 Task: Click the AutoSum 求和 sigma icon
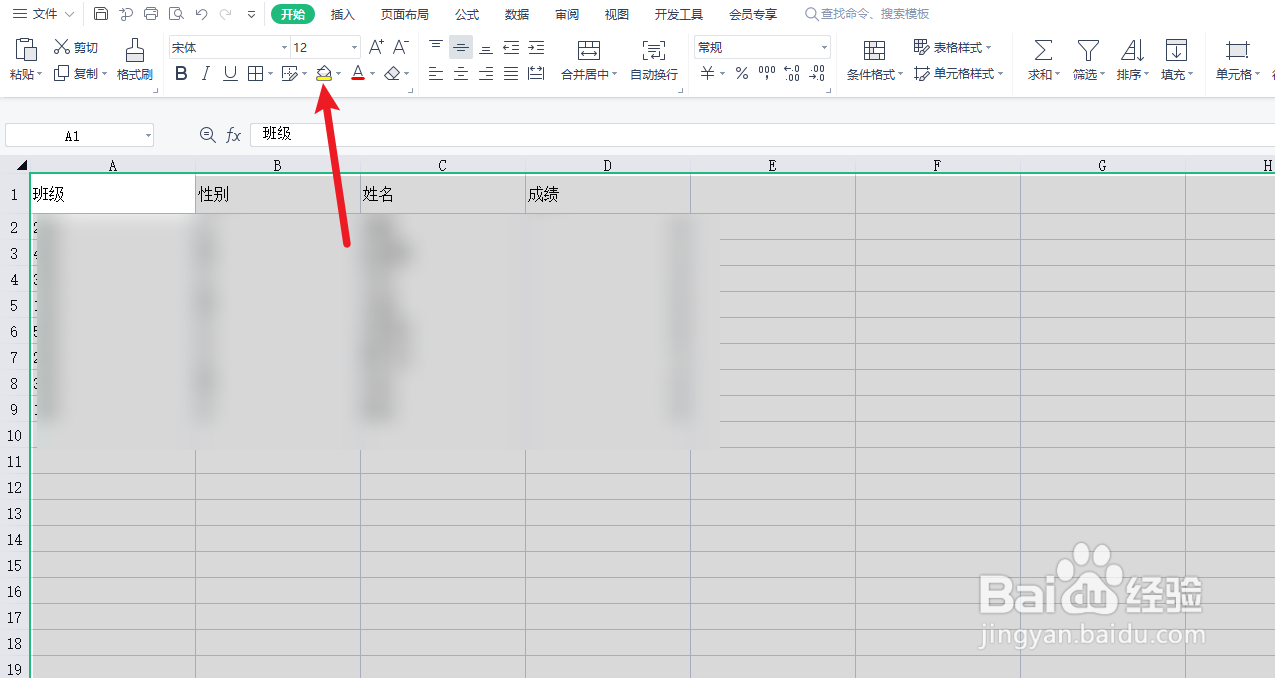point(1043,50)
